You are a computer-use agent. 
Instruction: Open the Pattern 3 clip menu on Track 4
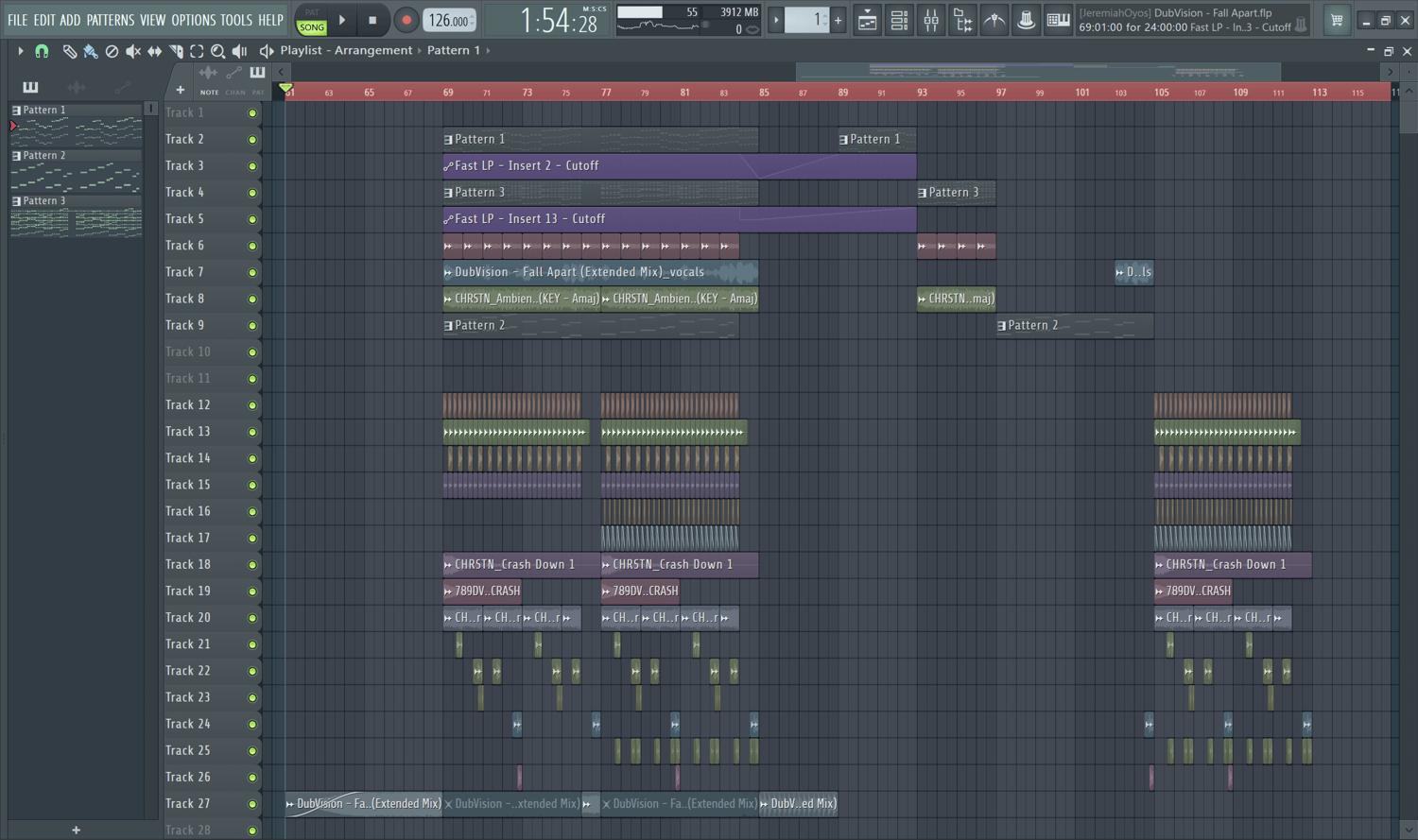[x=448, y=193]
